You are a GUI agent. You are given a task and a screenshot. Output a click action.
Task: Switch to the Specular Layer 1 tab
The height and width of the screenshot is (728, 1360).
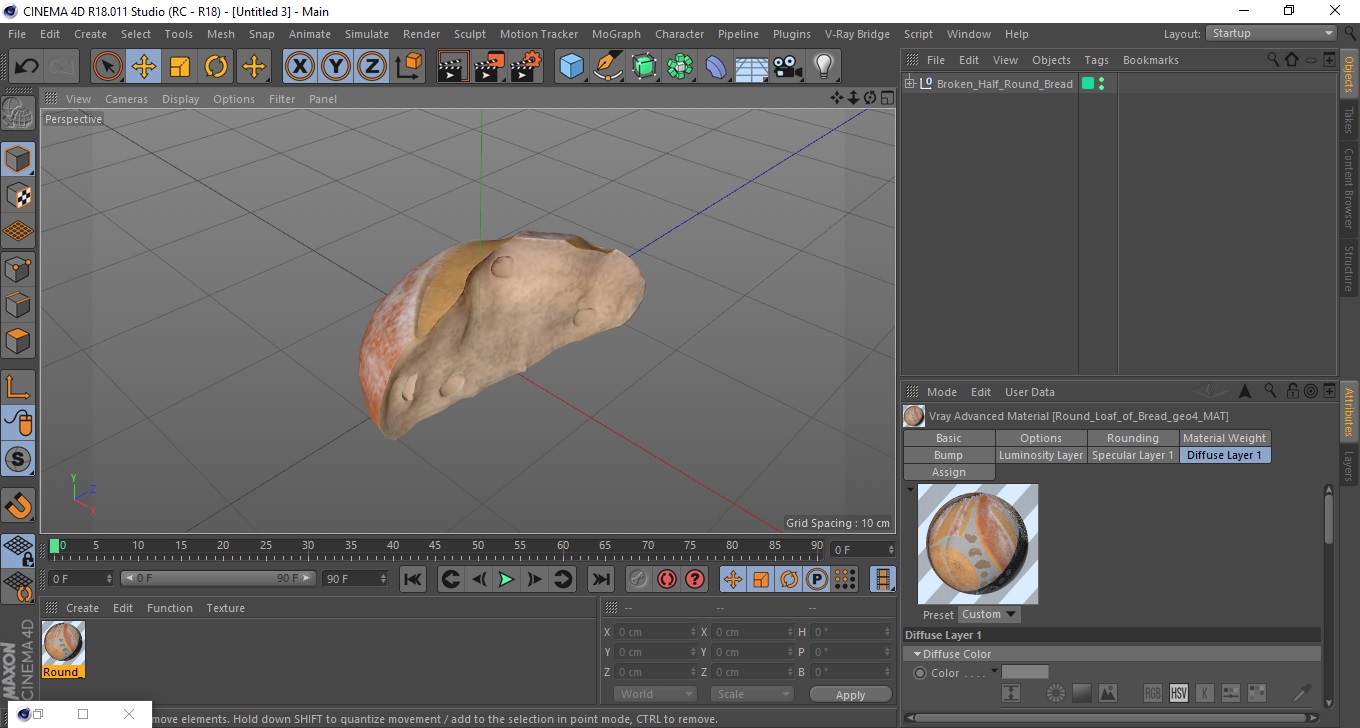(1132, 455)
